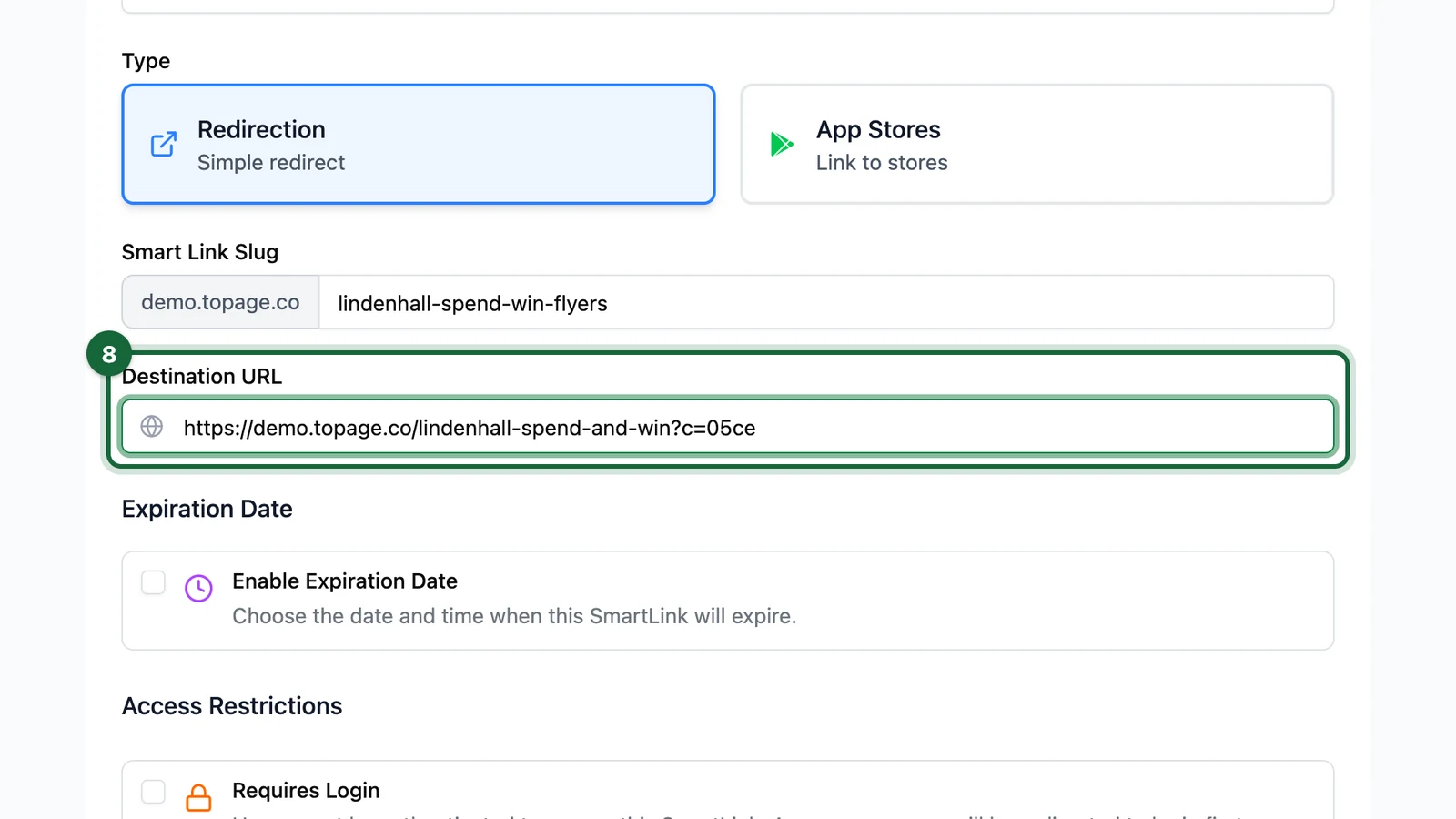Image resolution: width=1456 pixels, height=819 pixels.
Task: Click the Access Restrictions heading
Action: pyautogui.click(x=232, y=706)
